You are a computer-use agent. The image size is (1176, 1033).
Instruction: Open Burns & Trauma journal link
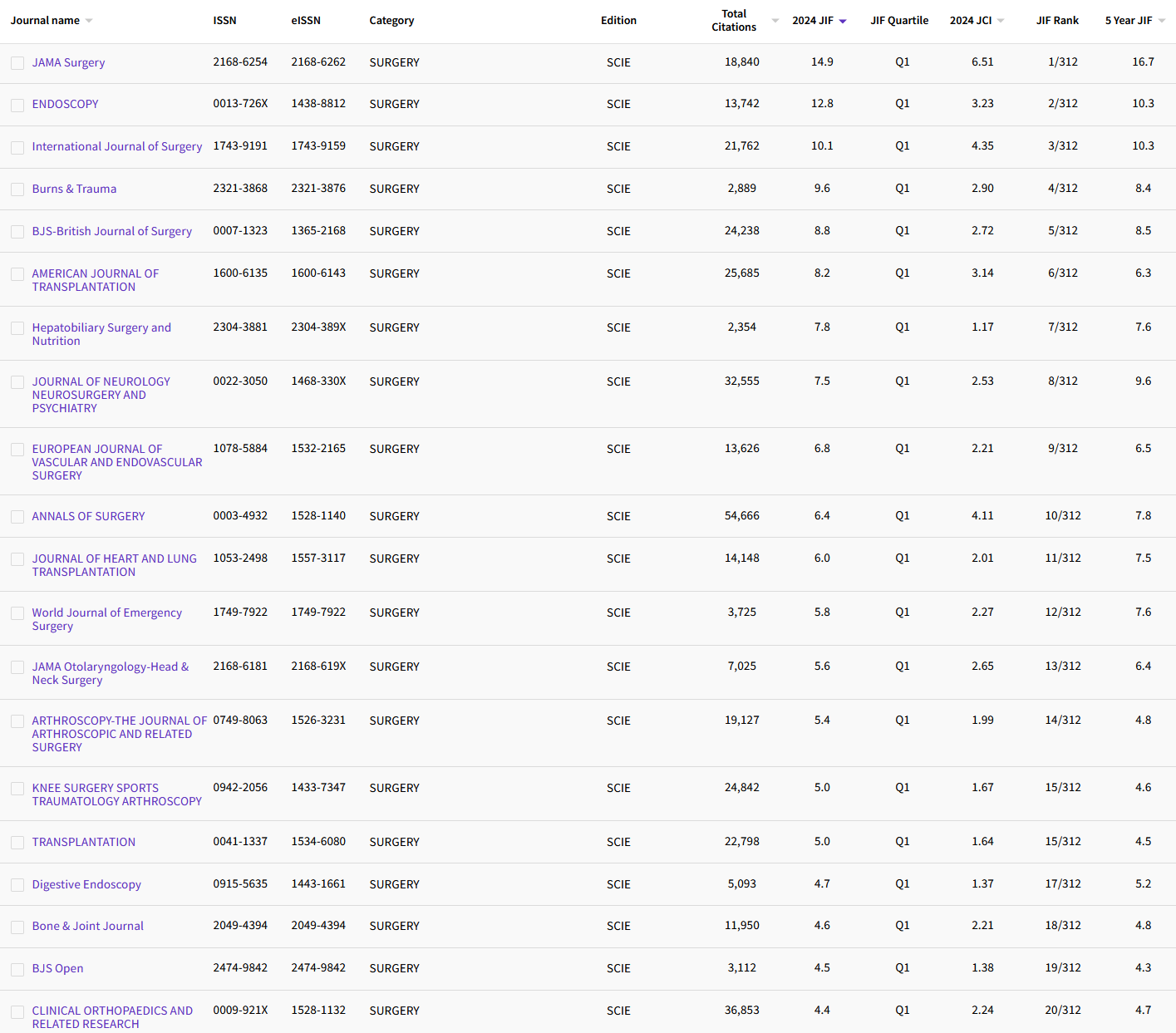tap(74, 189)
